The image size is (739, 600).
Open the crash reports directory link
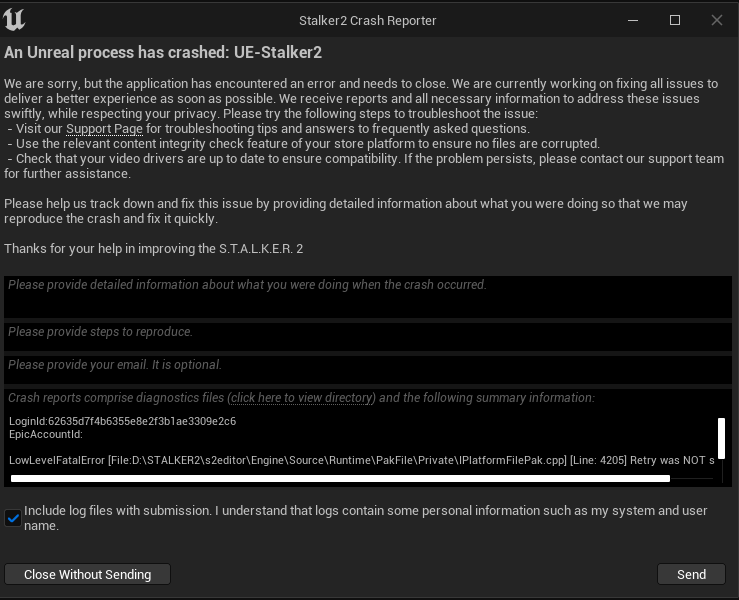302,398
